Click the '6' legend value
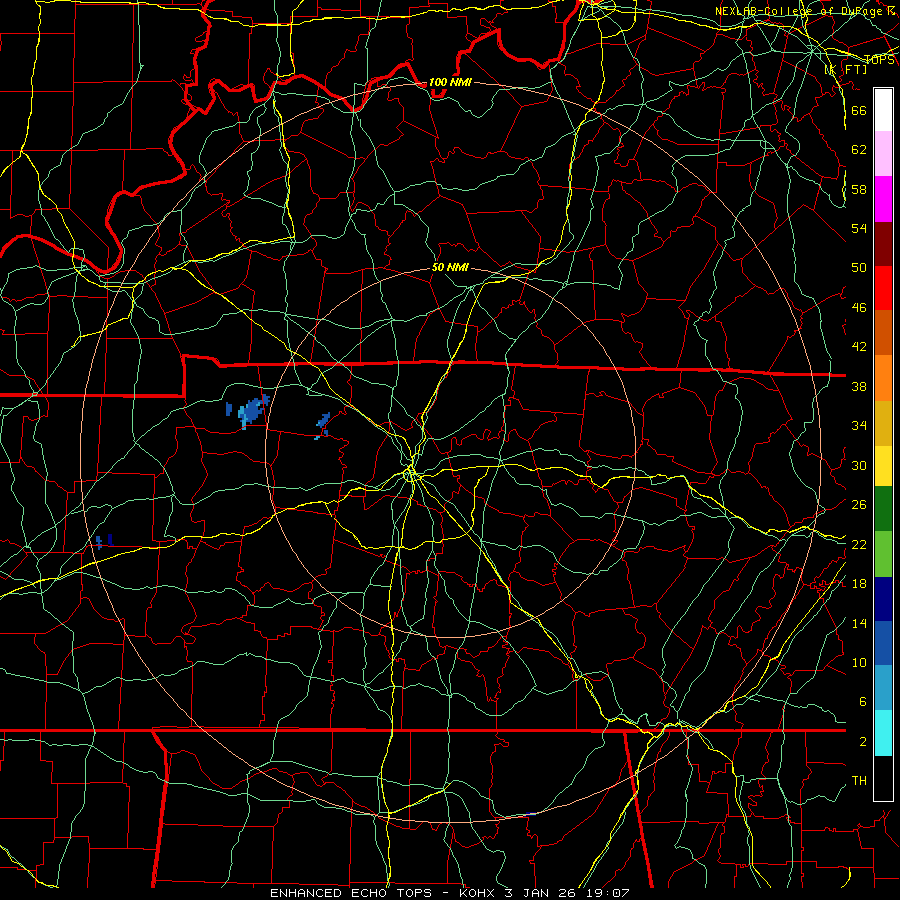The image size is (900, 900). tap(862, 701)
